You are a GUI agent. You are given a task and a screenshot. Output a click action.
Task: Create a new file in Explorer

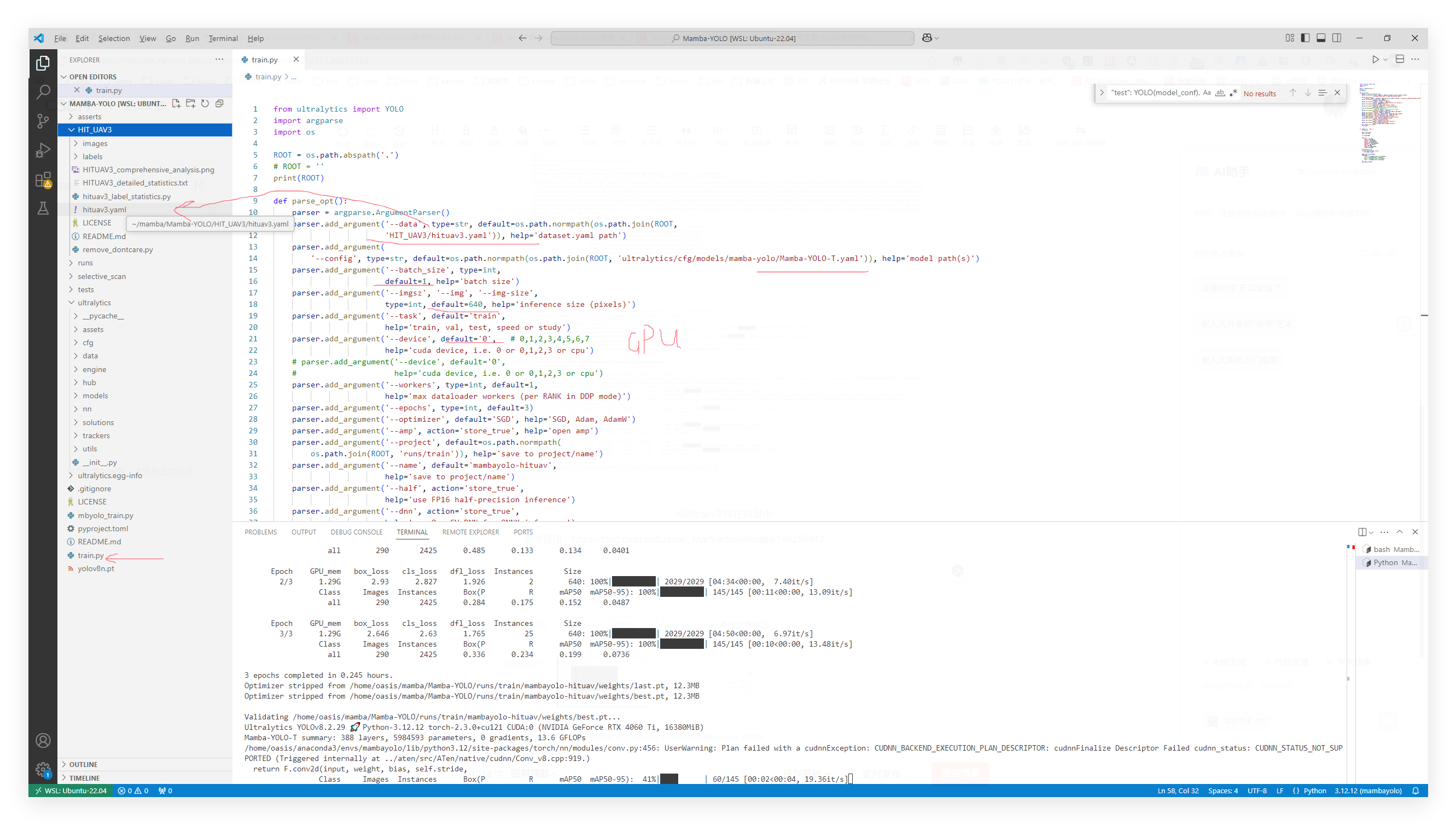176,103
